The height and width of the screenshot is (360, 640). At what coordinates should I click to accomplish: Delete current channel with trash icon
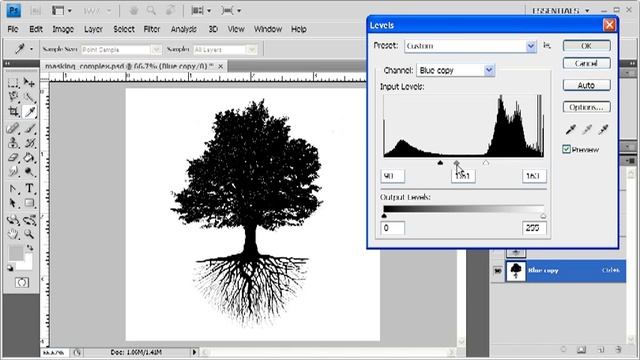tap(619, 350)
